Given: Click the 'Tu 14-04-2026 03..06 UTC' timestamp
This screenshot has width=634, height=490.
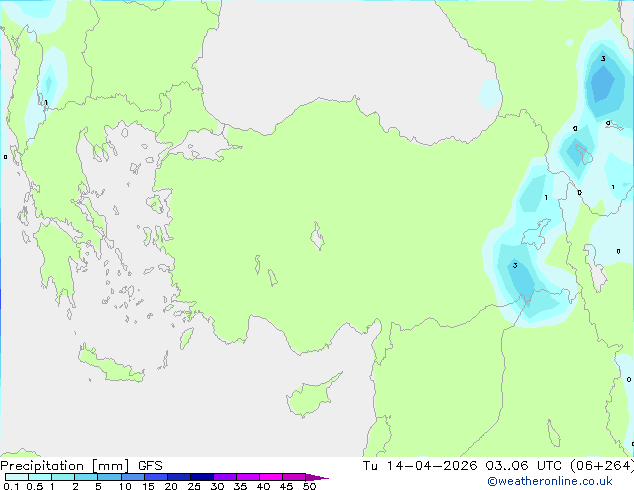Looking at the screenshot, I should click(x=462, y=466).
